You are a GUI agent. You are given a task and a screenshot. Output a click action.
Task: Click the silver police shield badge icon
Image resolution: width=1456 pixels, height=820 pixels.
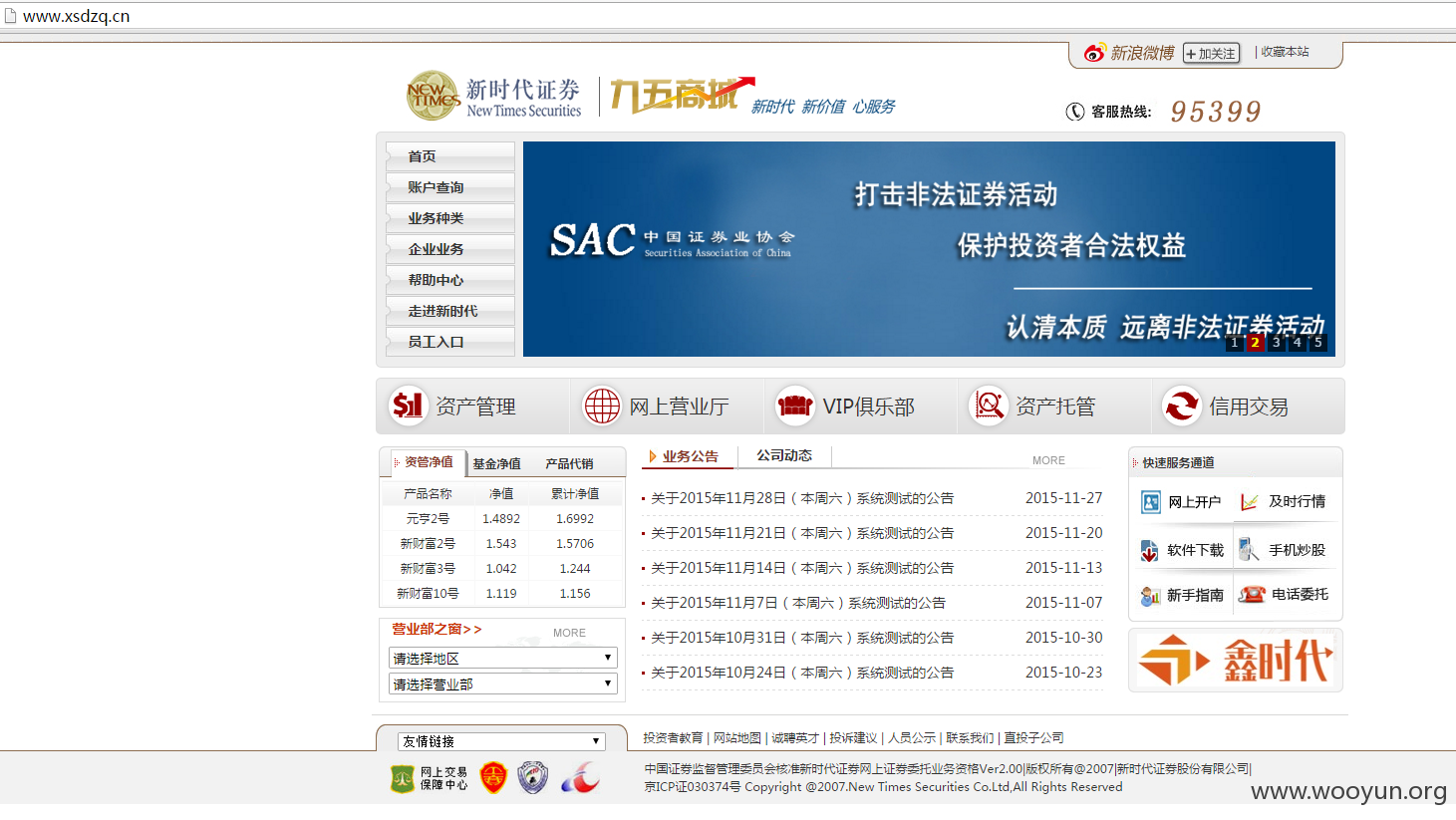(532, 777)
